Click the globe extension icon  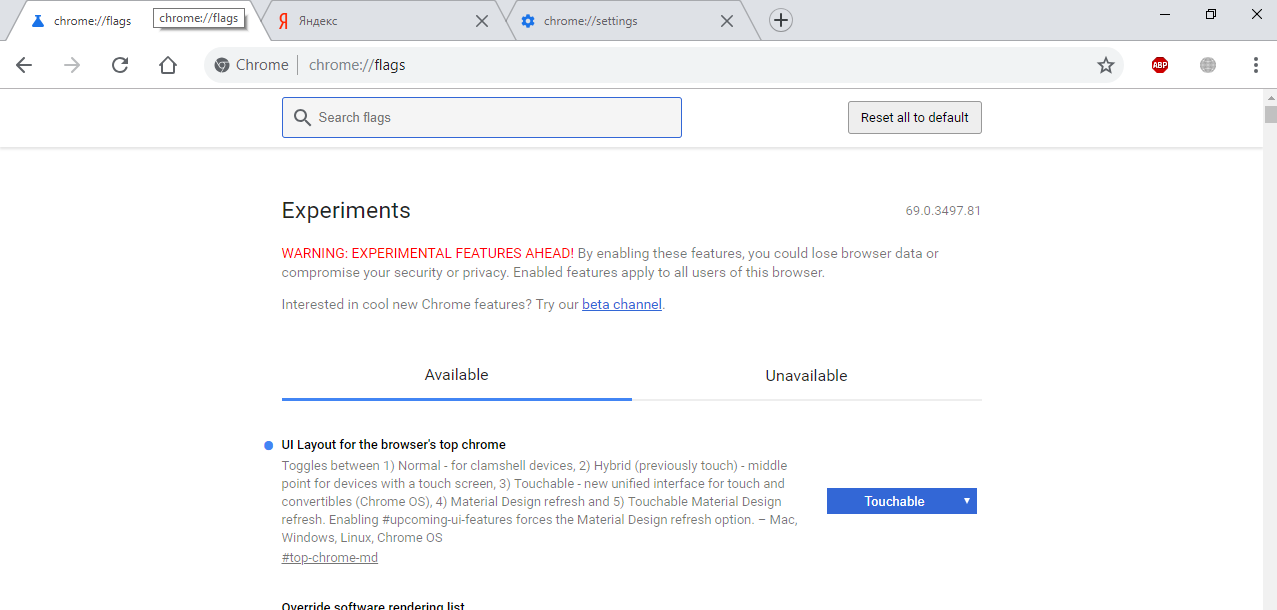tap(1208, 65)
